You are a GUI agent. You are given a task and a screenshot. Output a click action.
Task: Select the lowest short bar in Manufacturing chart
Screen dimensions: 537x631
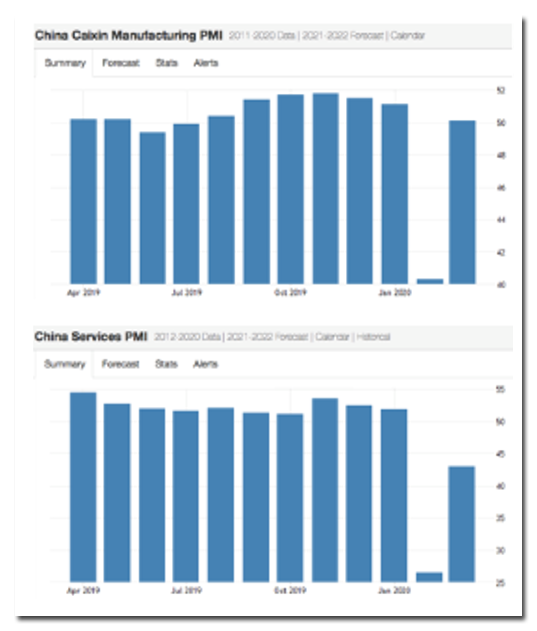tap(430, 281)
